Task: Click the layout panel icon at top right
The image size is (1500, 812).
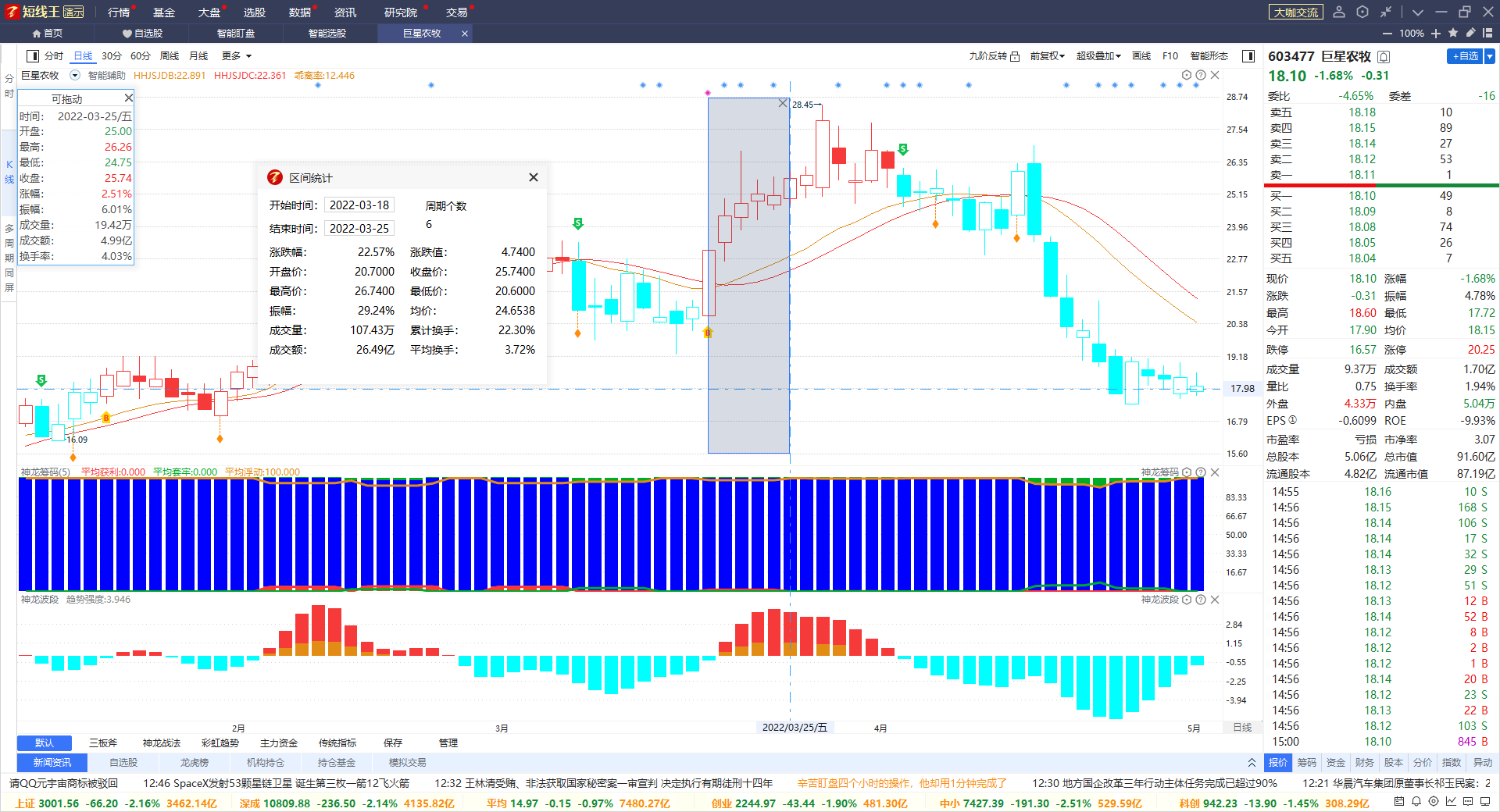Action: pos(1487,33)
